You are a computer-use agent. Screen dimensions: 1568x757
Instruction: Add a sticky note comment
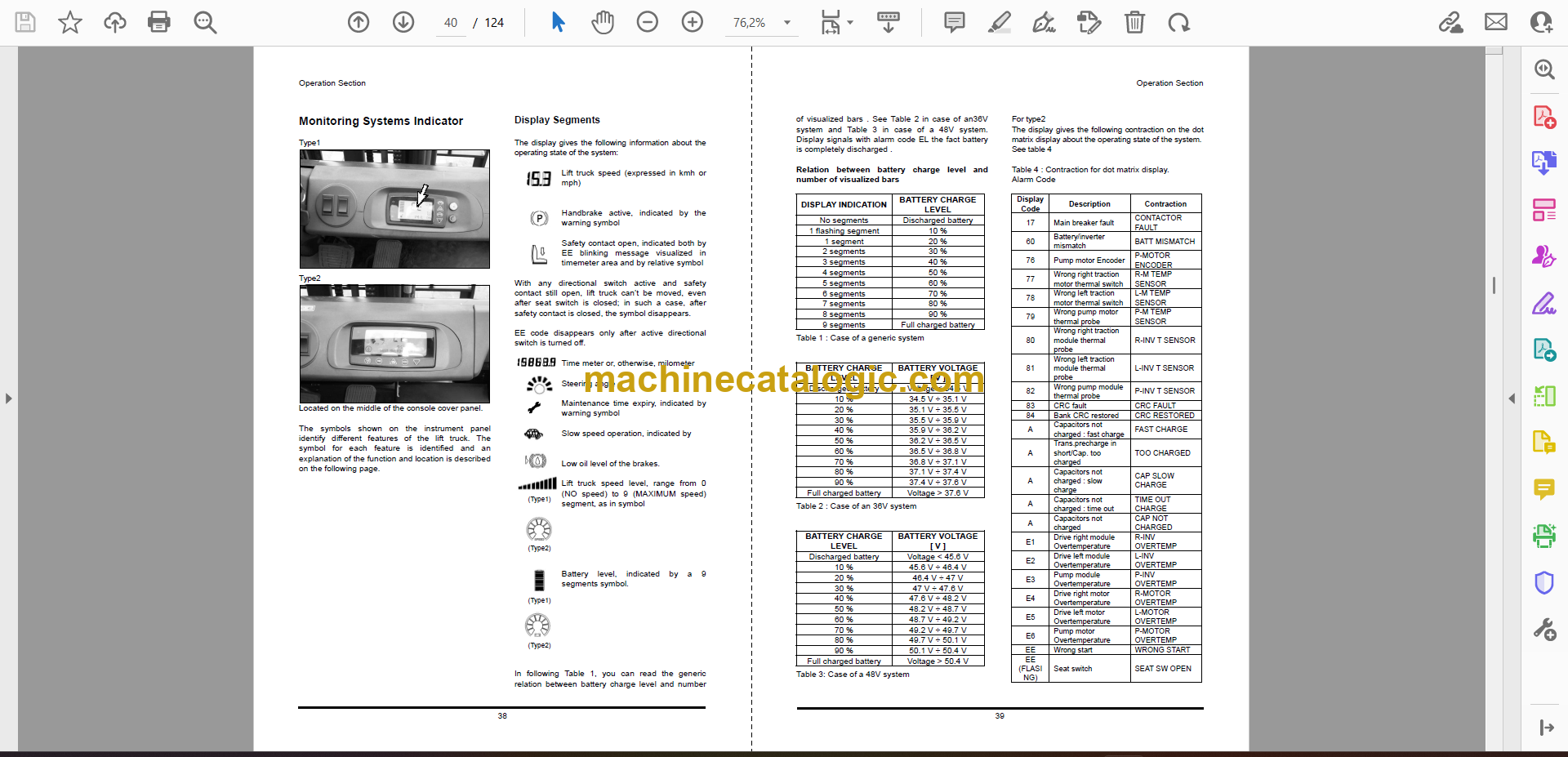tap(954, 22)
